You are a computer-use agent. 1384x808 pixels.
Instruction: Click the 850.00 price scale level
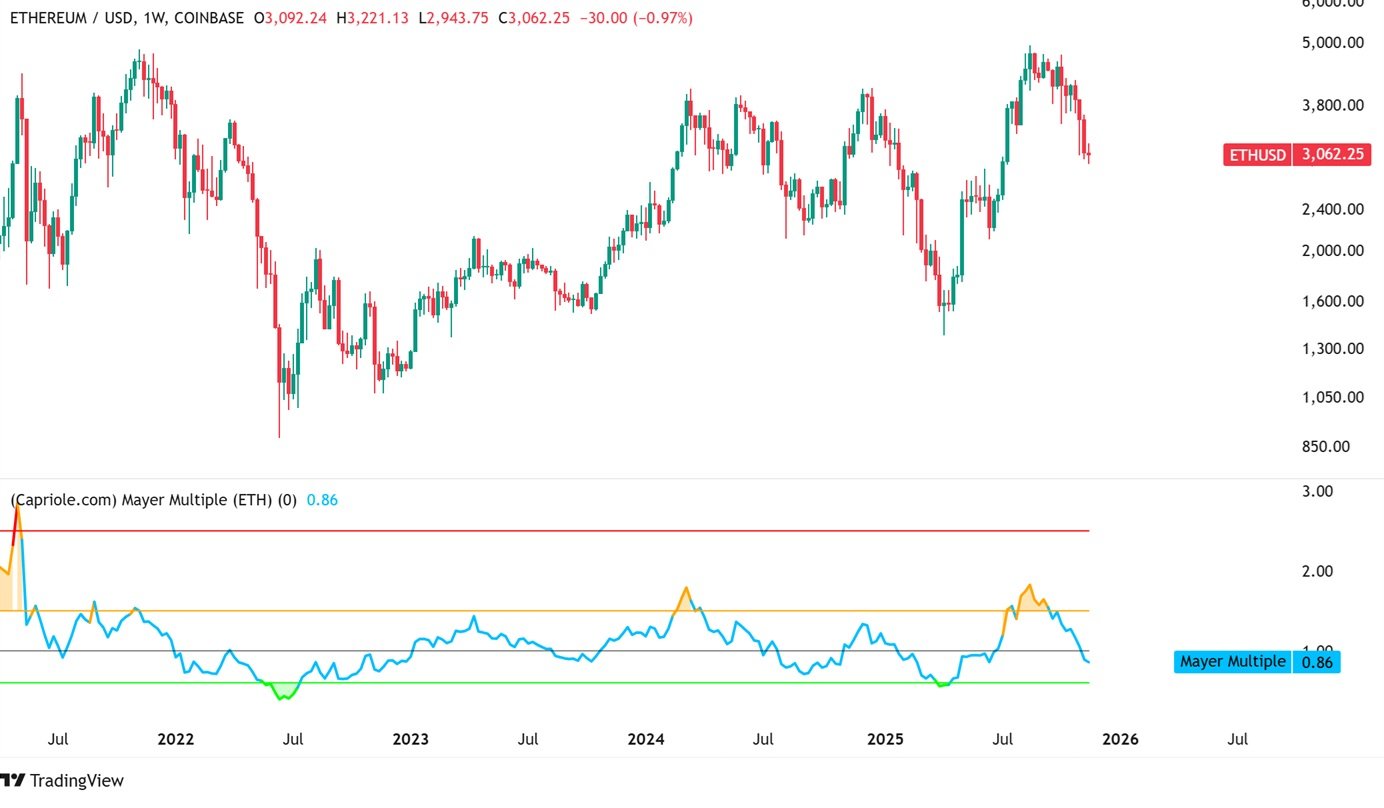[x=1338, y=446]
